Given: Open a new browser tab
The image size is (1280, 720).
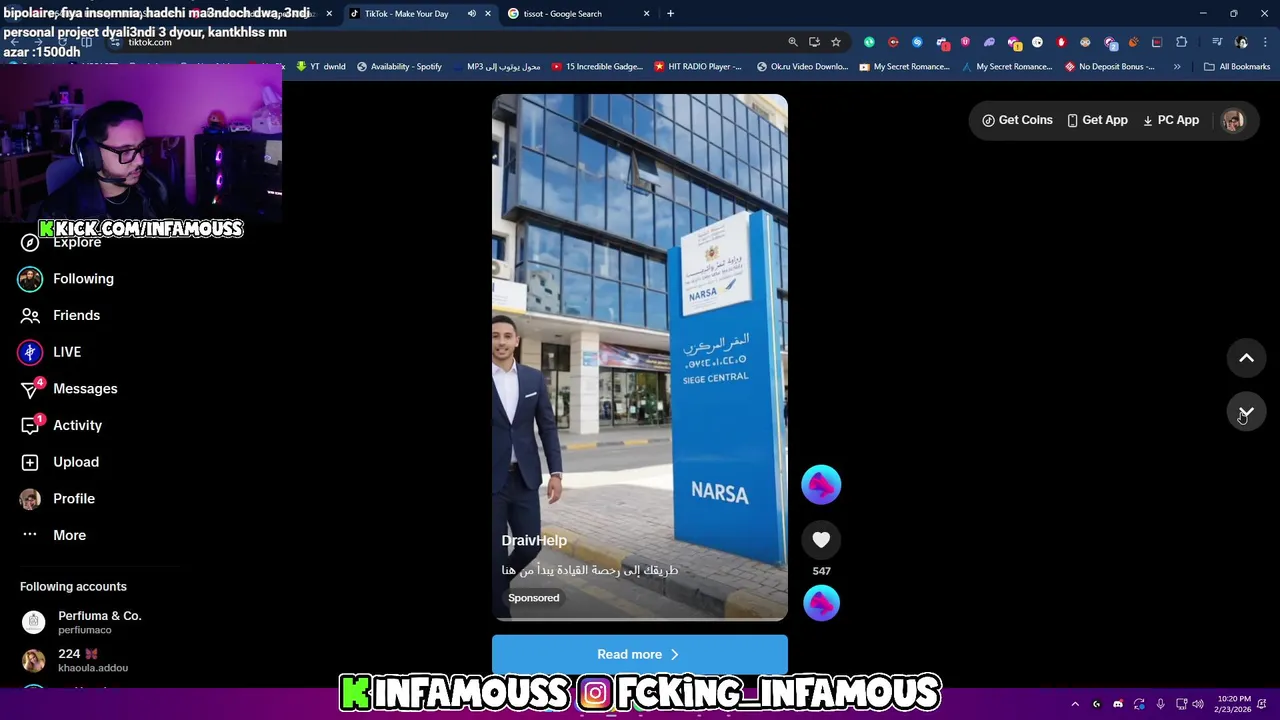Looking at the screenshot, I should coord(670,14).
